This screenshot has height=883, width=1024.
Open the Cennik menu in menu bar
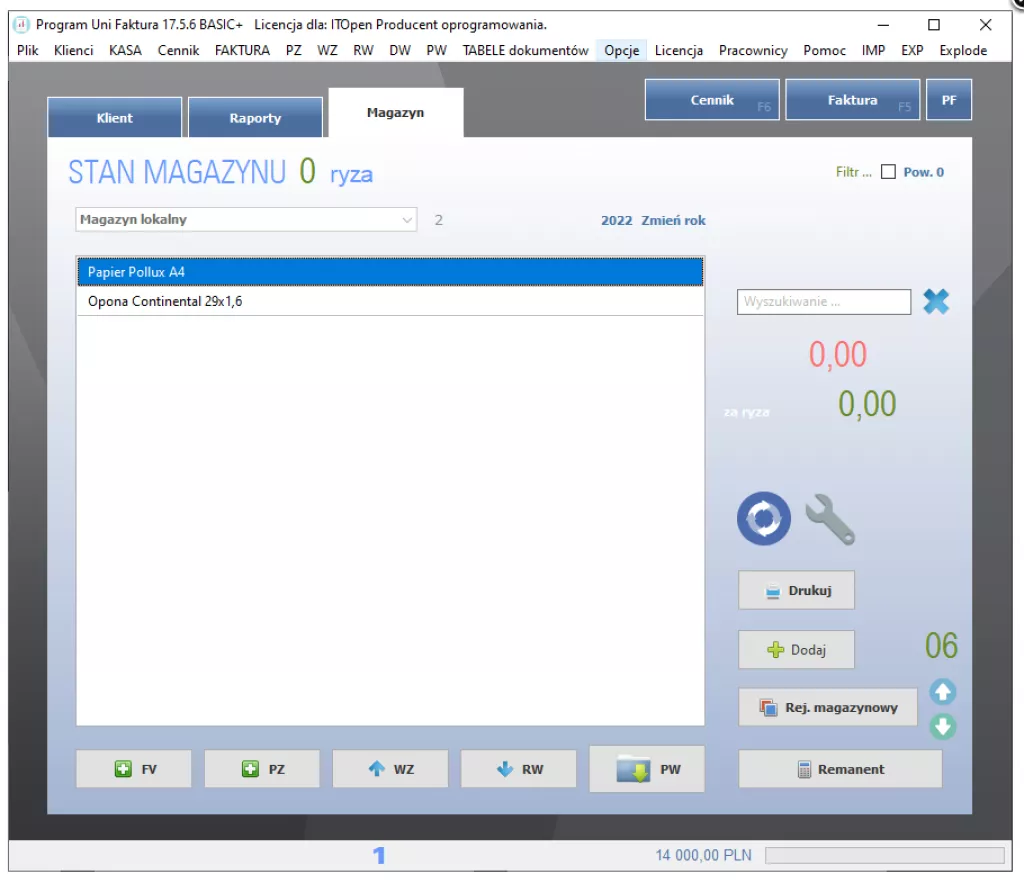click(x=178, y=50)
